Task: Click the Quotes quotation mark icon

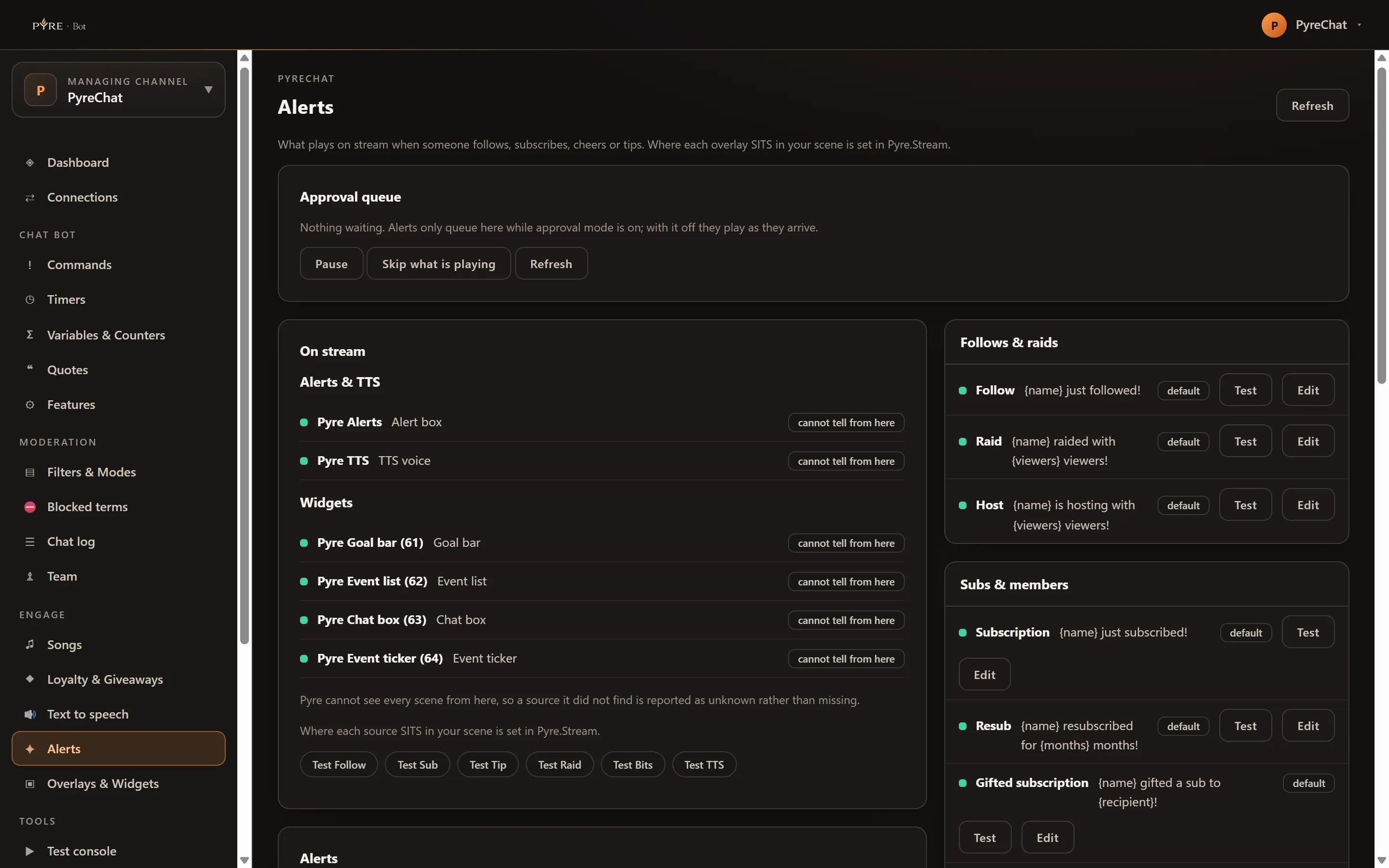Action: [30, 368]
